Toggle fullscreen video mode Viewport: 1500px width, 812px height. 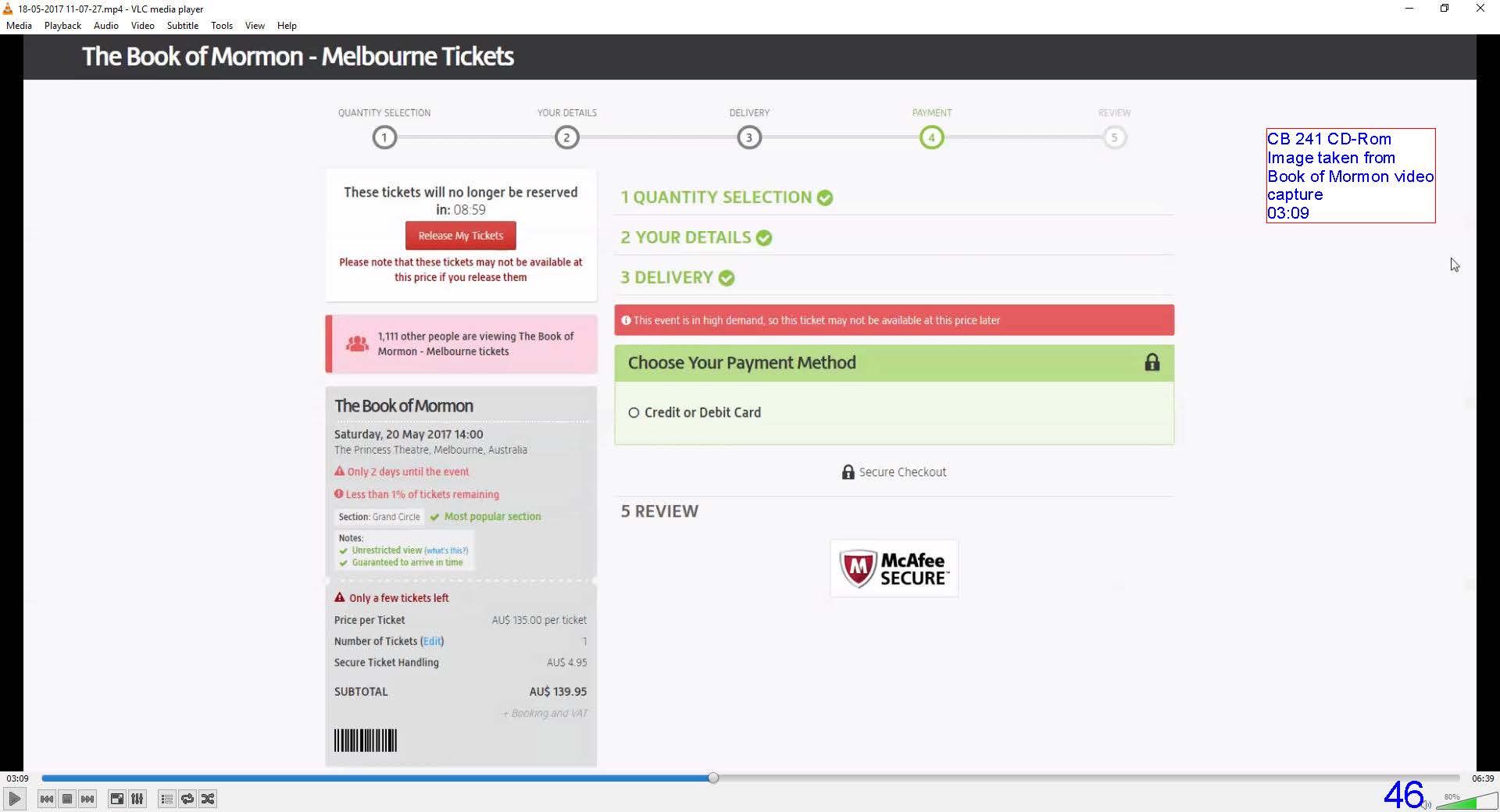[x=116, y=799]
